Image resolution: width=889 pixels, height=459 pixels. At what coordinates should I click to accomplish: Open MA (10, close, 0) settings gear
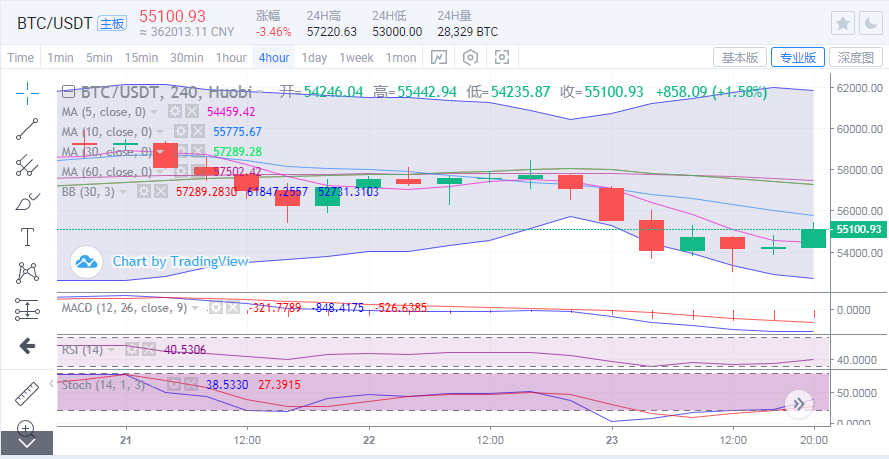coord(180,131)
